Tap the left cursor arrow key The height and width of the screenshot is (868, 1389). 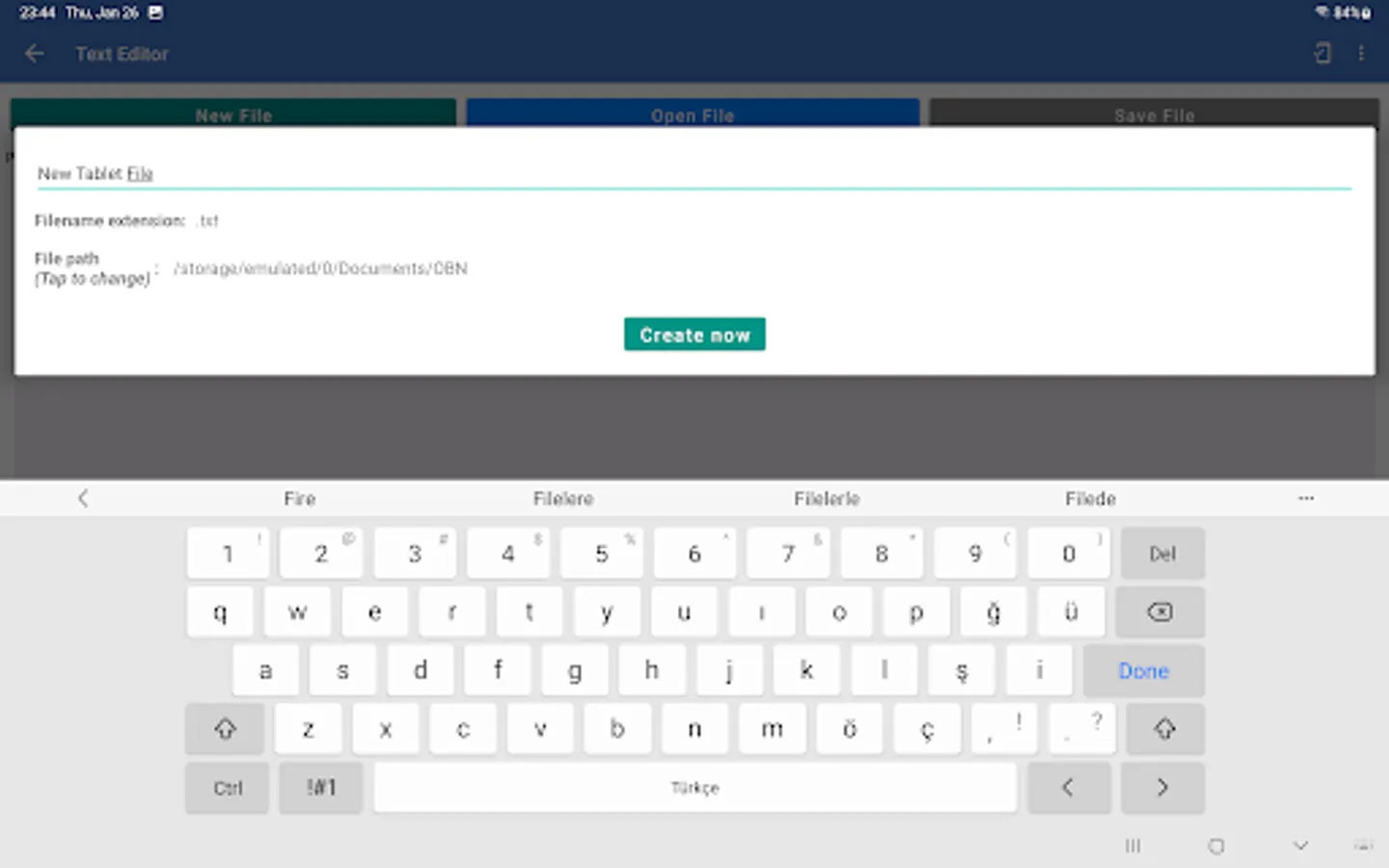pyautogui.click(x=1068, y=788)
